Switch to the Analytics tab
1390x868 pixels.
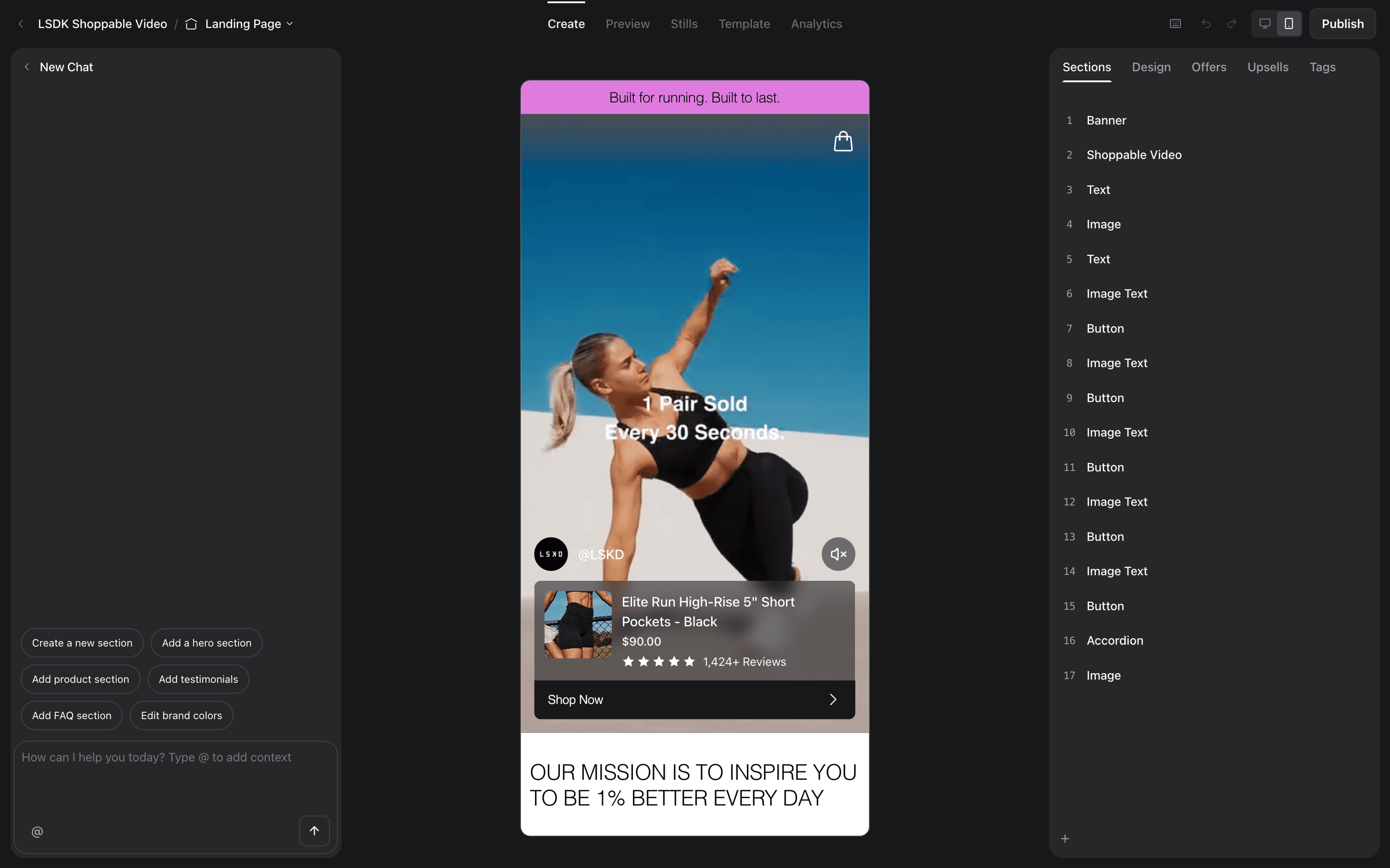point(816,23)
